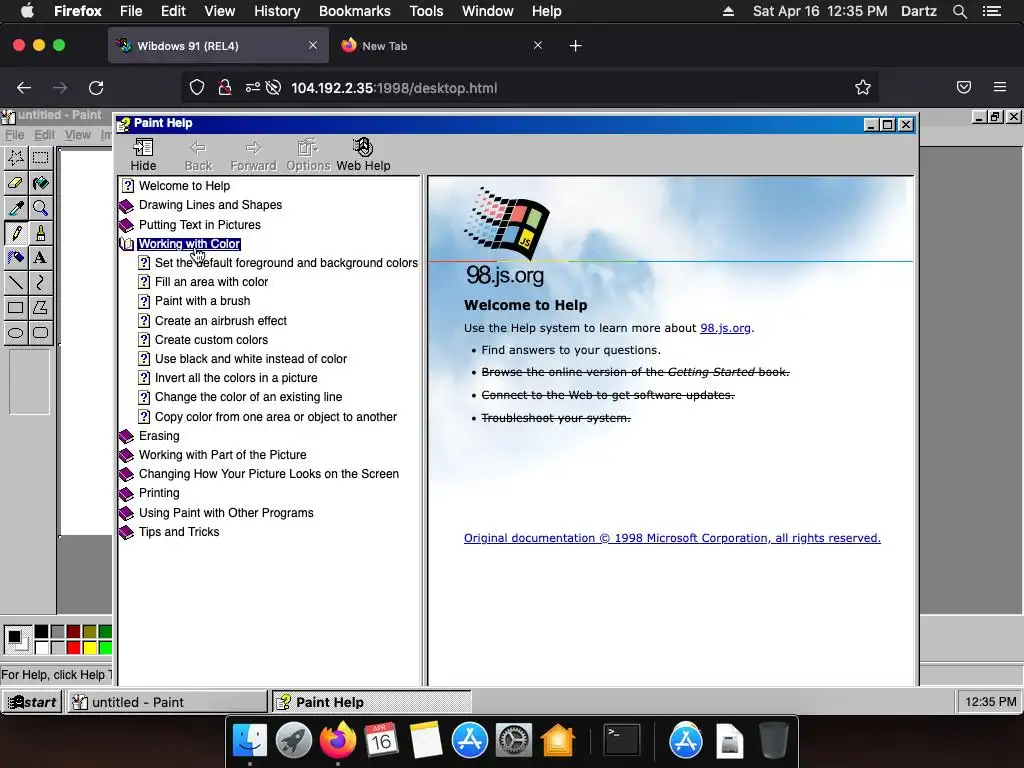Switch to untitled - Paint taskbar button
This screenshot has width=1024, height=768.
coord(168,702)
